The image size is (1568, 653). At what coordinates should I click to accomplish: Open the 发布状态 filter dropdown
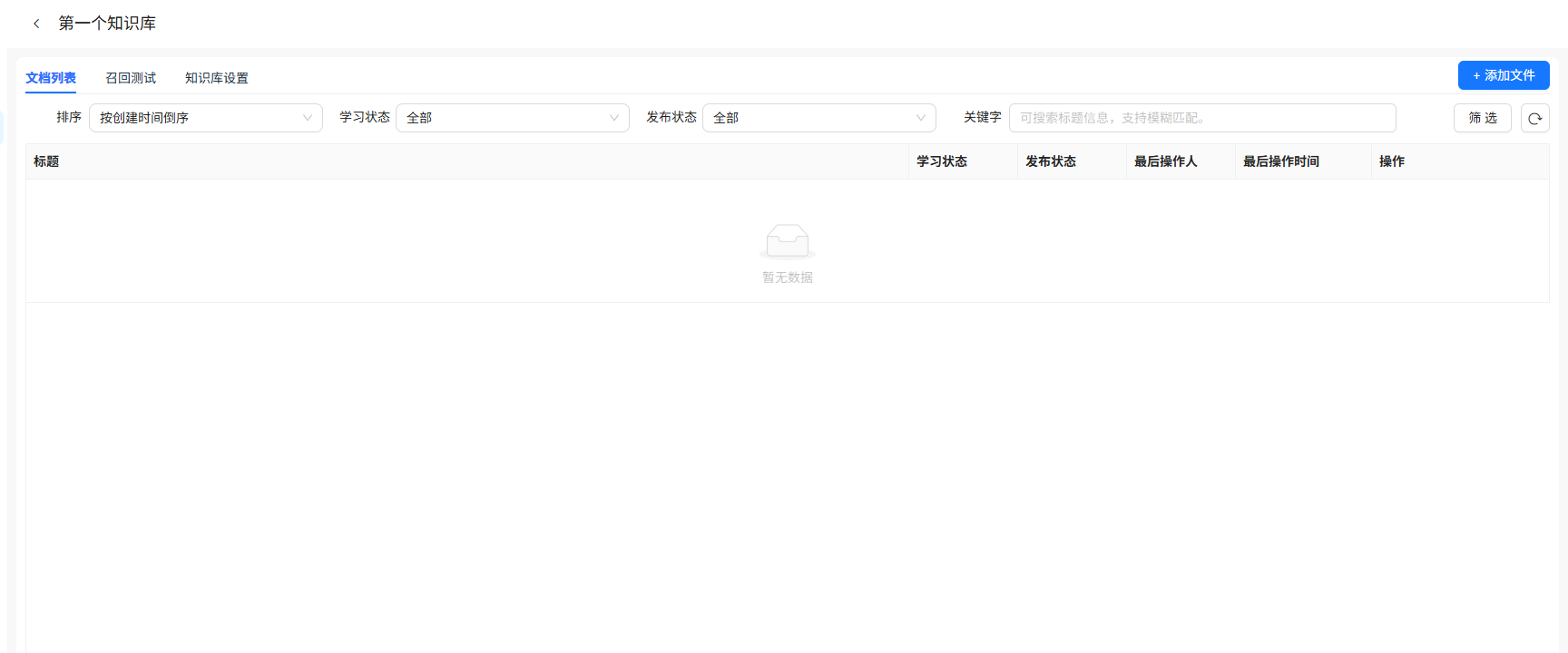pyautogui.click(x=818, y=118)
